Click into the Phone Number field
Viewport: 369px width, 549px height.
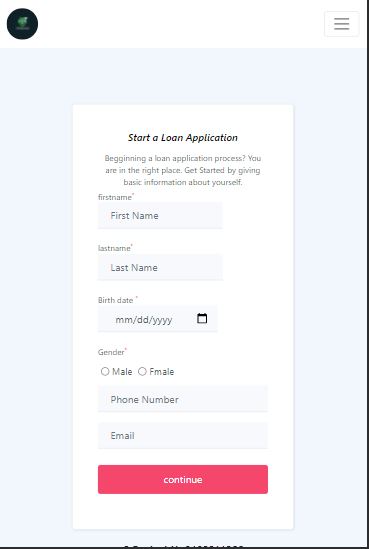(183, 399)
